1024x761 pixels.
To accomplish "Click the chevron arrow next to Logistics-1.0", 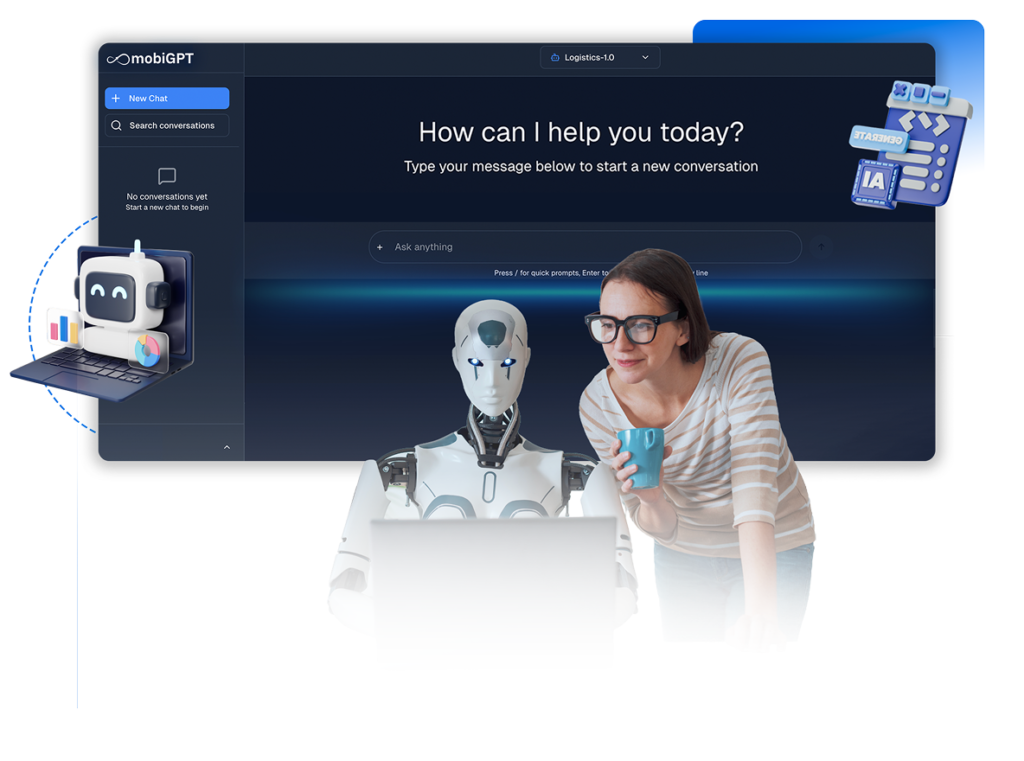I will (x=645, y=58).
